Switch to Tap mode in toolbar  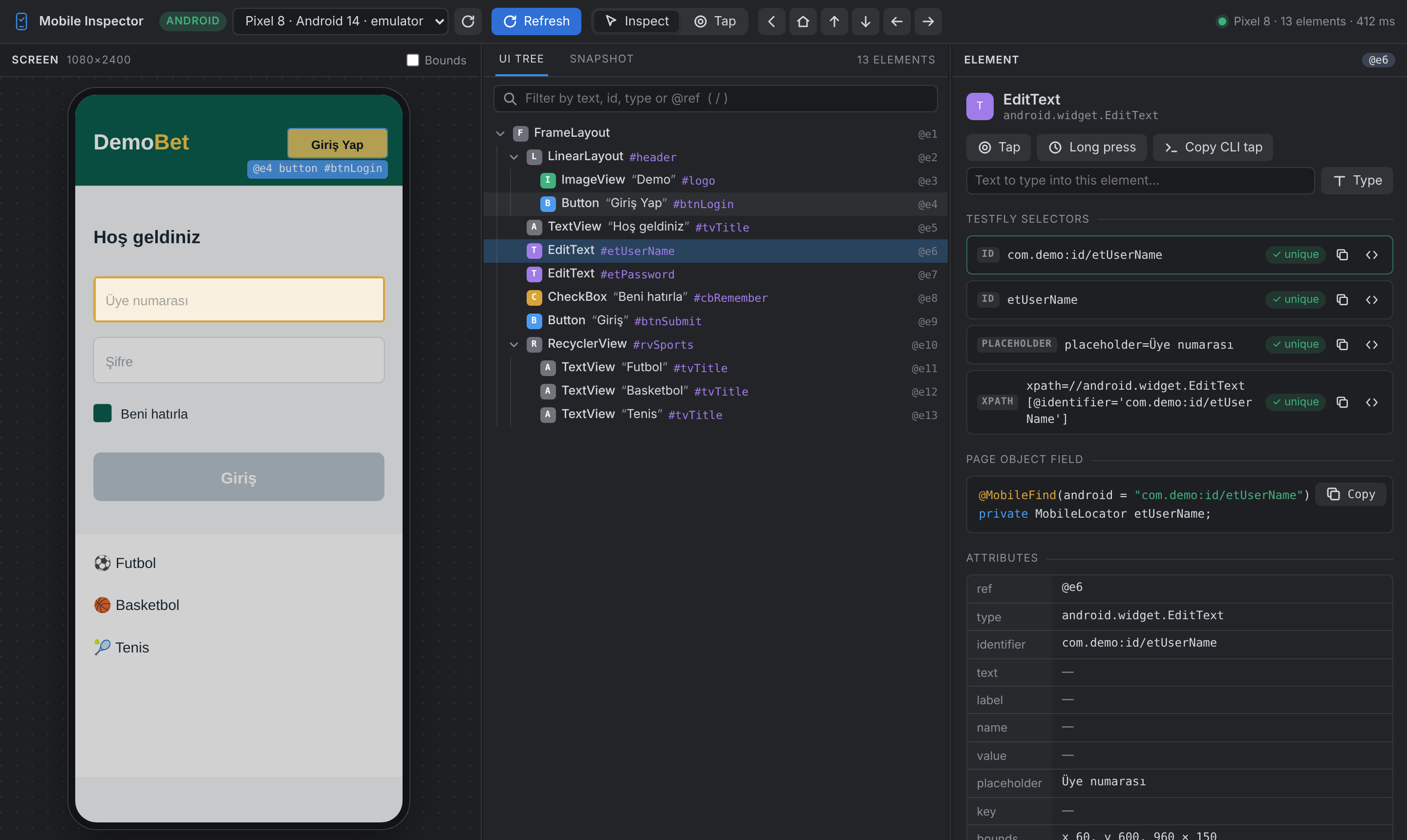tap(715, 21)
